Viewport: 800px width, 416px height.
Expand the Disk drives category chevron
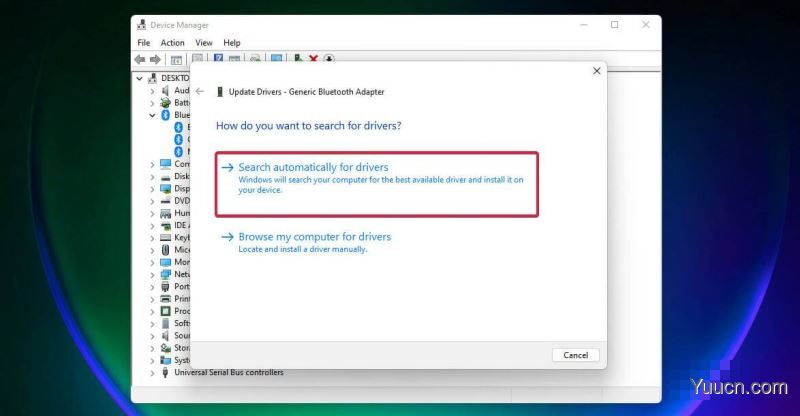[x=152, y=177]
